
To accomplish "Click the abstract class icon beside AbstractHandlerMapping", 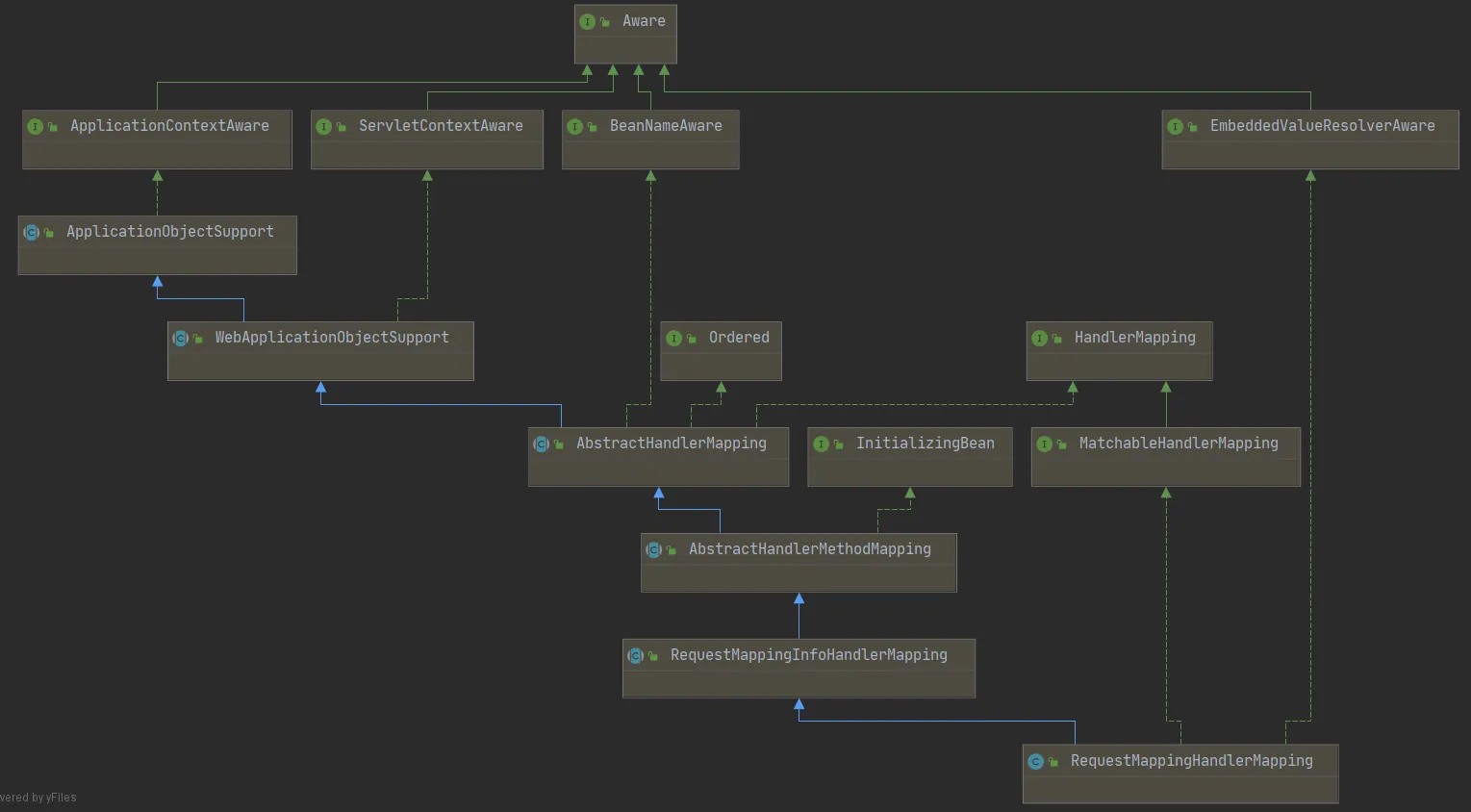I will click(541, 444).
